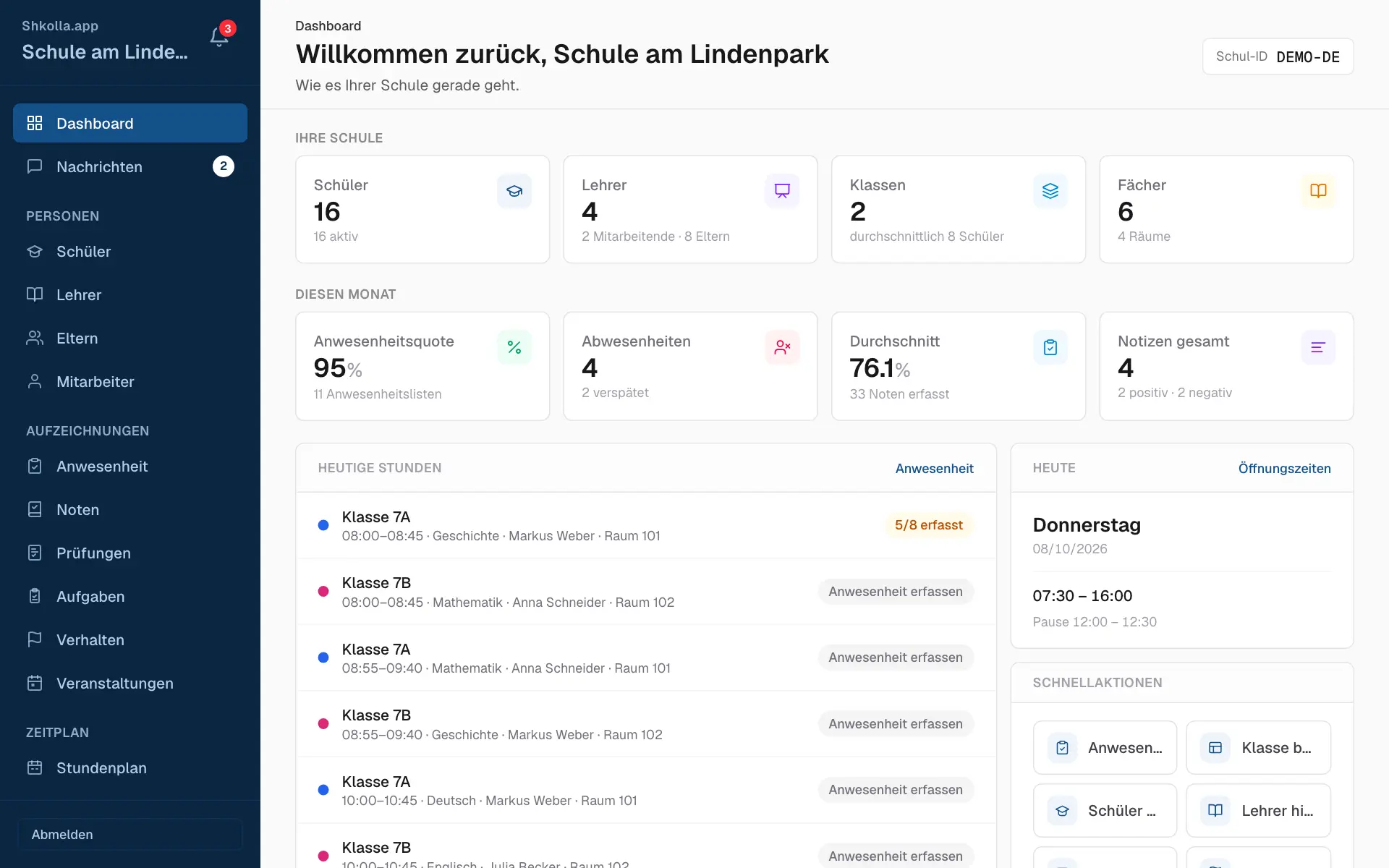Click the table icon in Klasse b... quick action
1389x868 pixels.
[1215, 748]
